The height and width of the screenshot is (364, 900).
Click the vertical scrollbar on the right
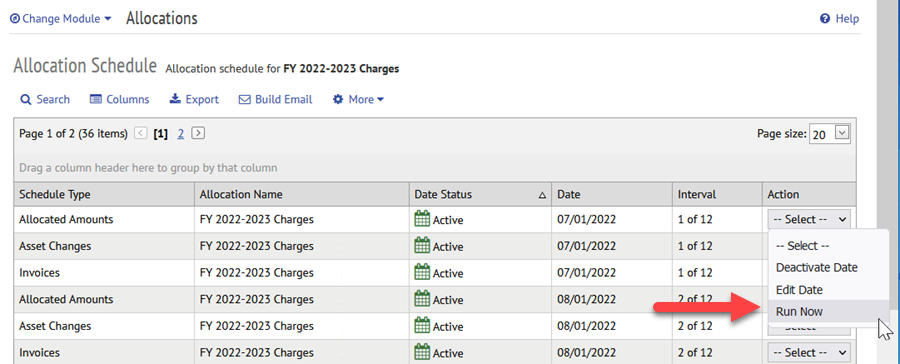point(889,182)
